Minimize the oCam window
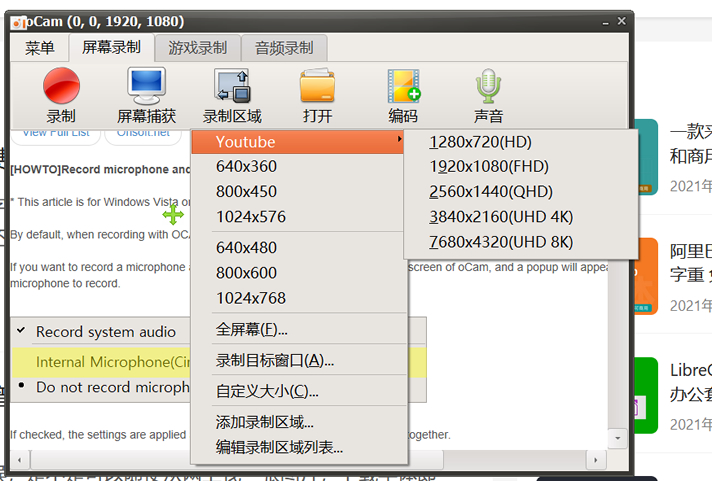This screenshot has width=712, height=481. point(605,22)
